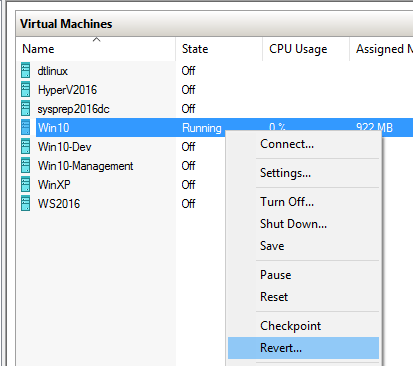Choose Shut Down... menu entry

click(x=303, y=224)
